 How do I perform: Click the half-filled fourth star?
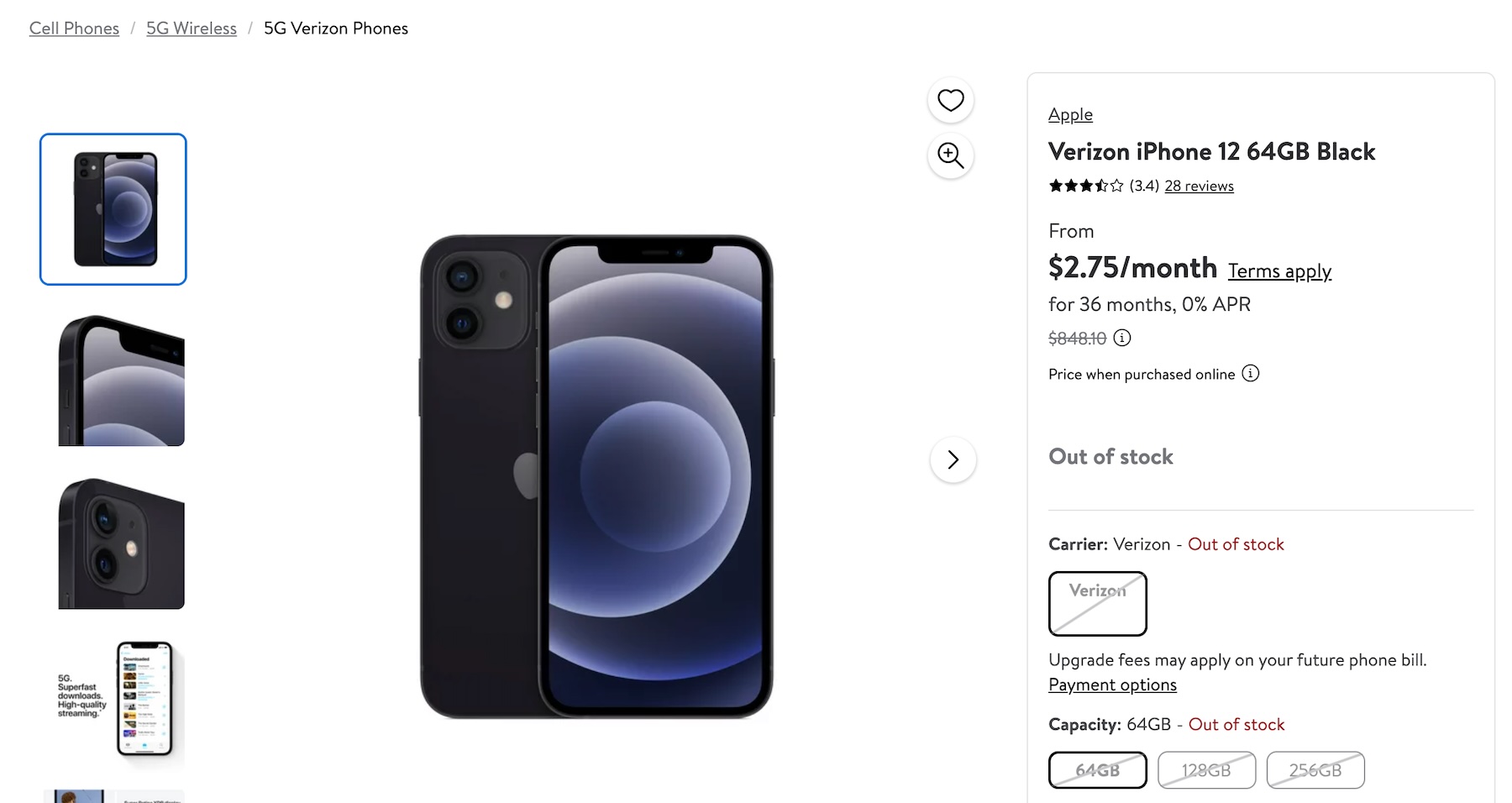click(x=1100, y=186)
